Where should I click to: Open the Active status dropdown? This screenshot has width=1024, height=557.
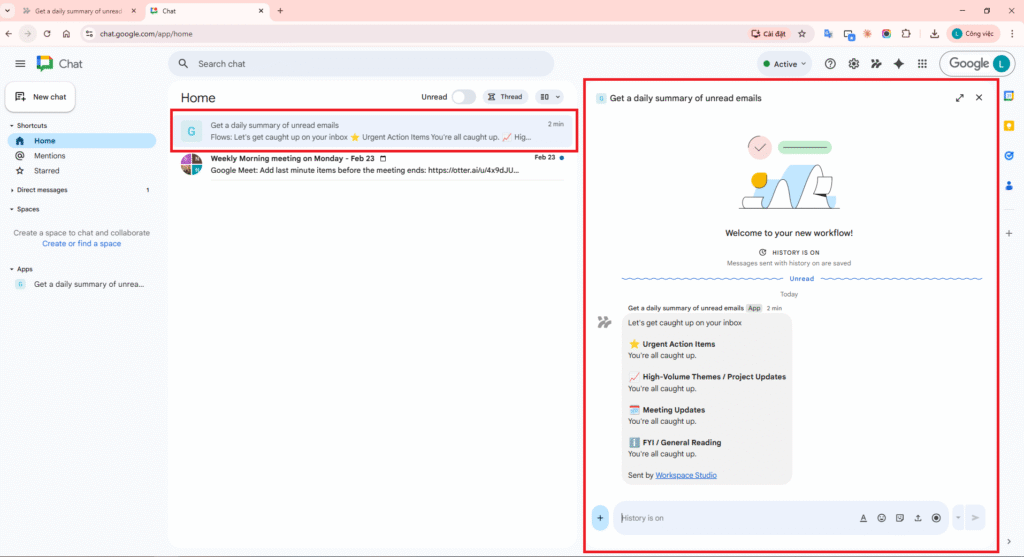784,64
